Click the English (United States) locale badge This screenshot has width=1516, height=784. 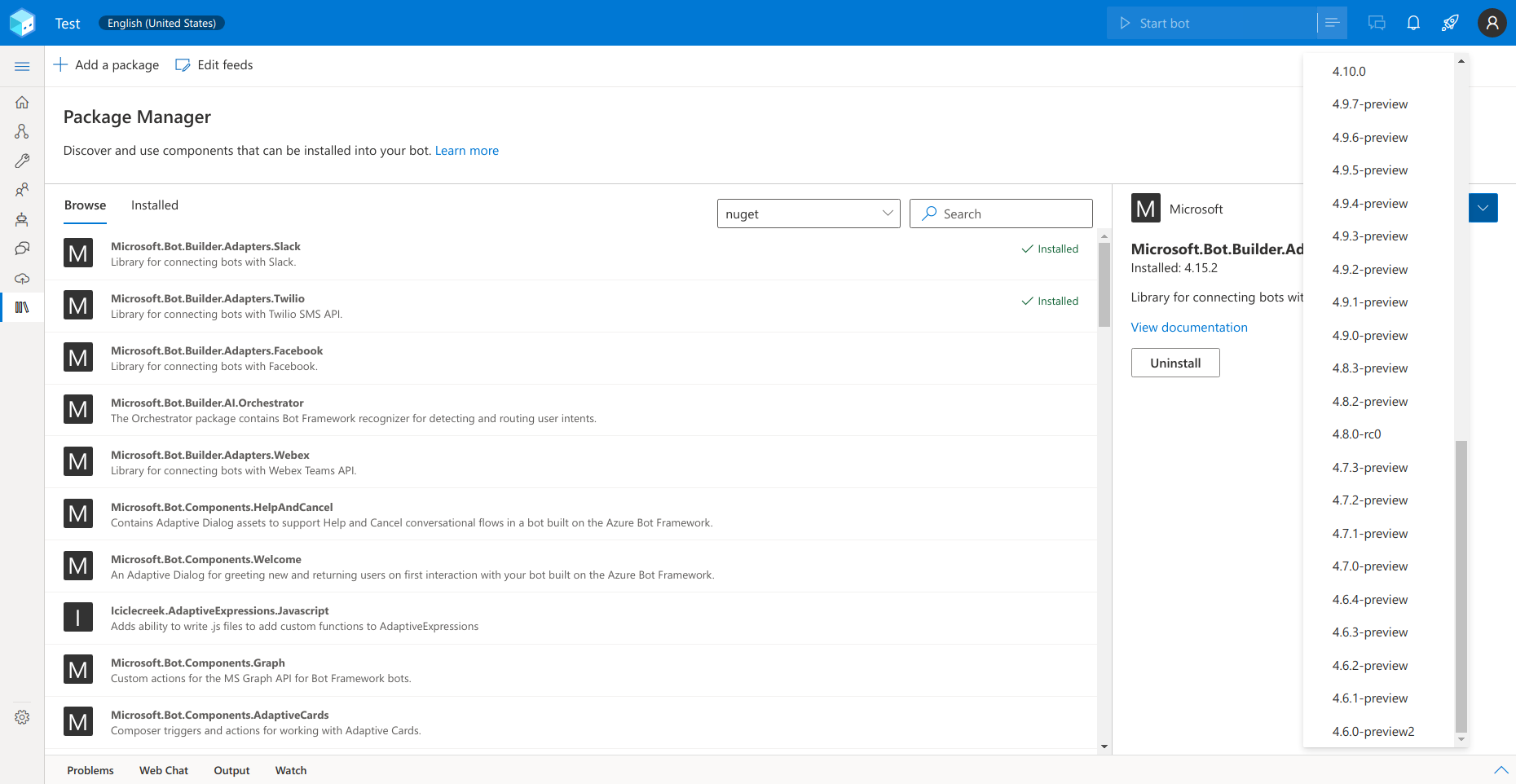click(x=161, y=24)
